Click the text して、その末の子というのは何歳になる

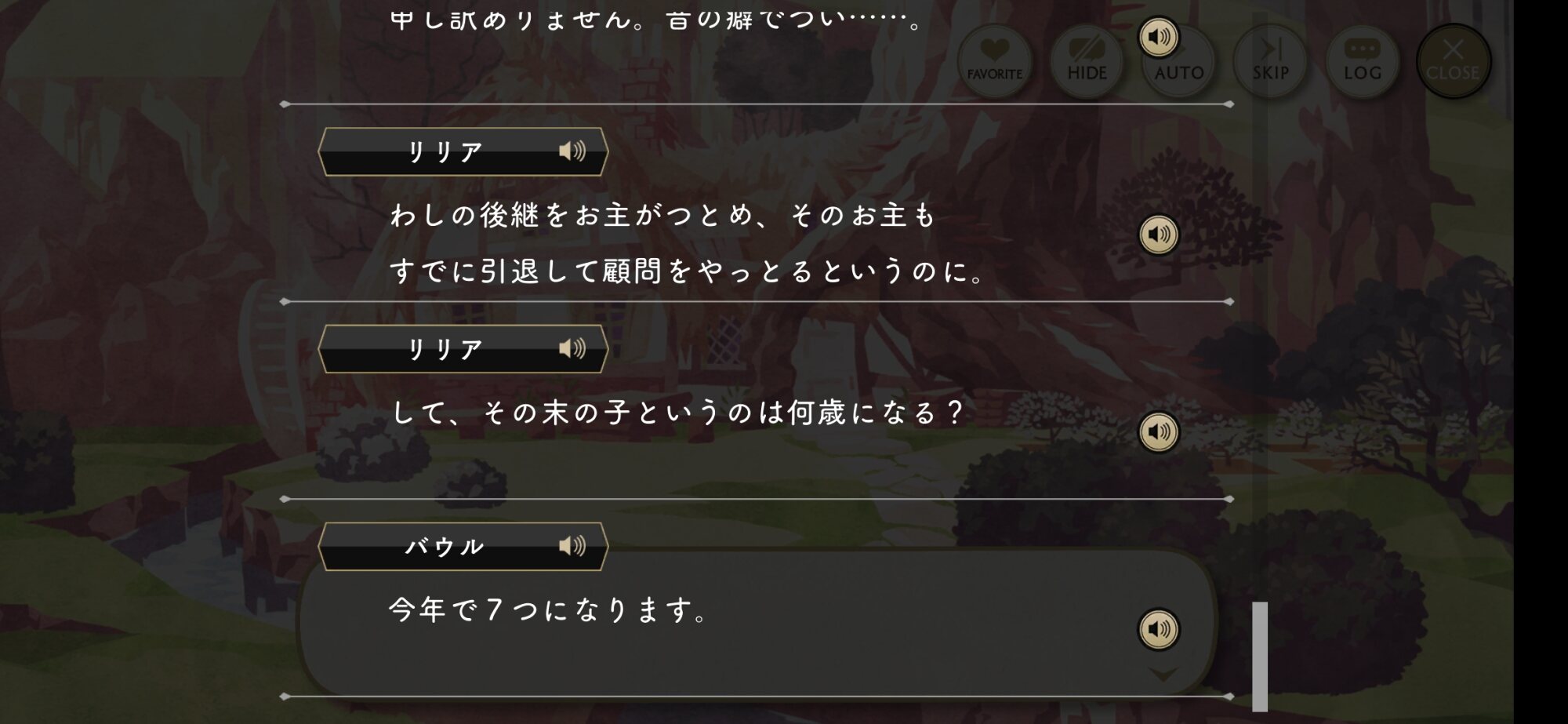[x=677, y=413]
